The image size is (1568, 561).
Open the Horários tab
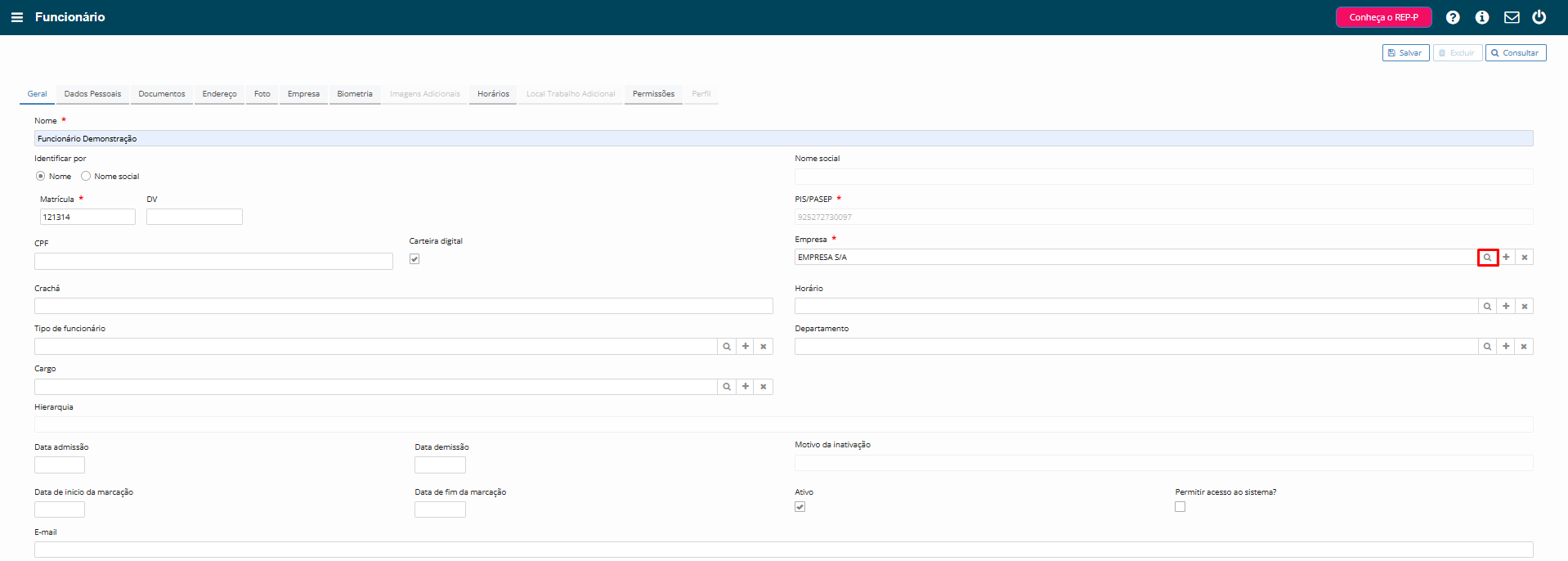[494, 94]
